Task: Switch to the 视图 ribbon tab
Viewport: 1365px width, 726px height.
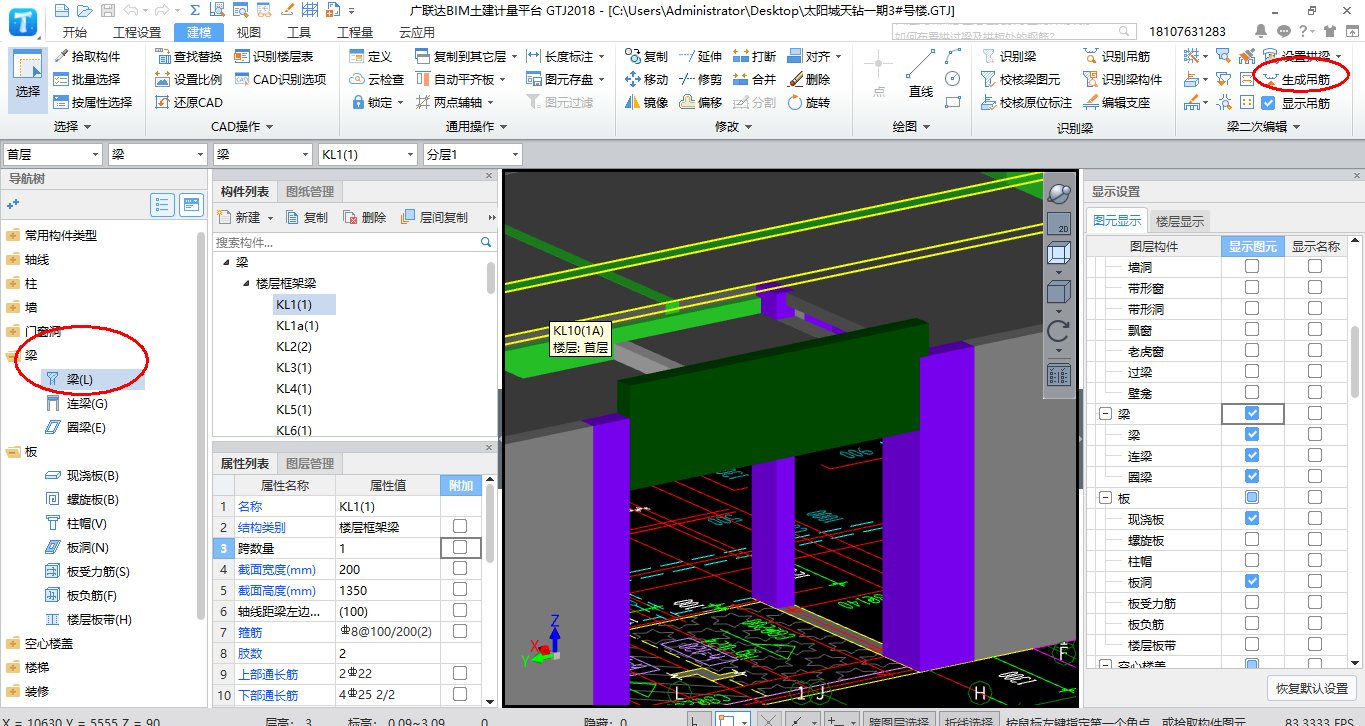Action: click(248, 32)
